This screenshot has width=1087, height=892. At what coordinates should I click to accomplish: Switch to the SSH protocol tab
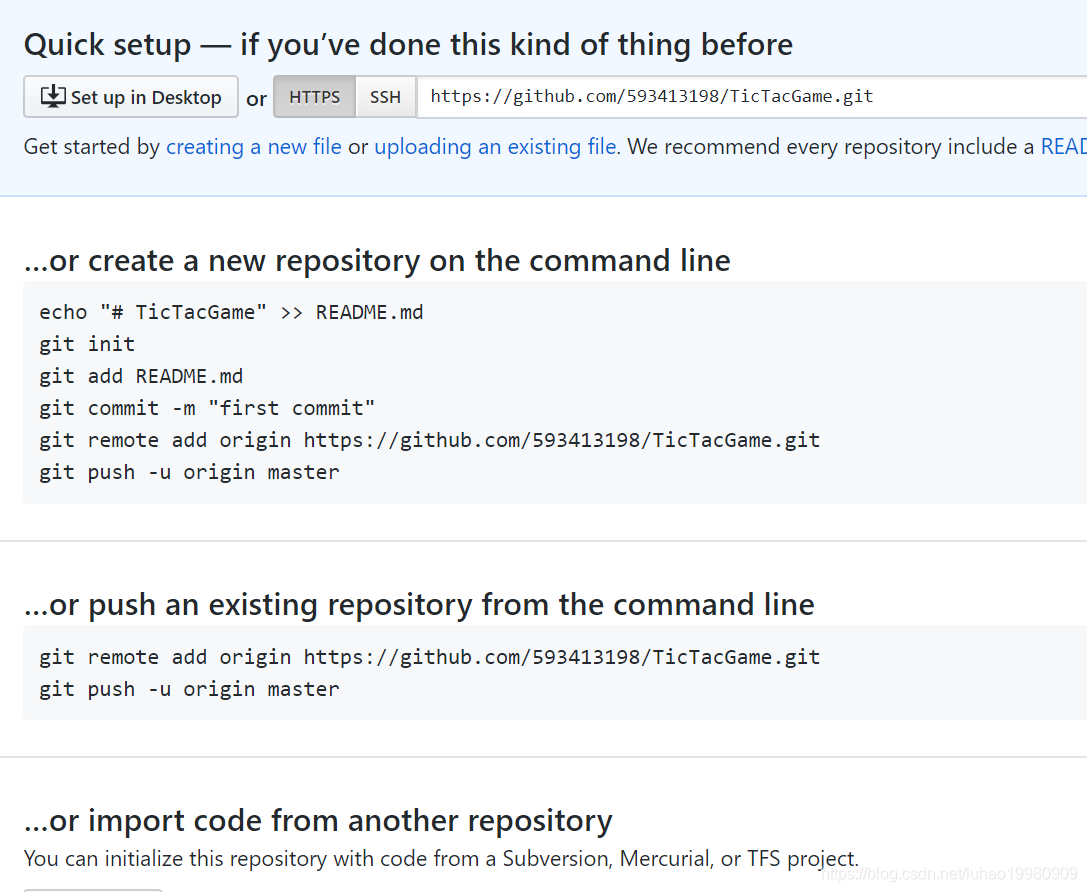pyautogui.click(x=385, y=96)
